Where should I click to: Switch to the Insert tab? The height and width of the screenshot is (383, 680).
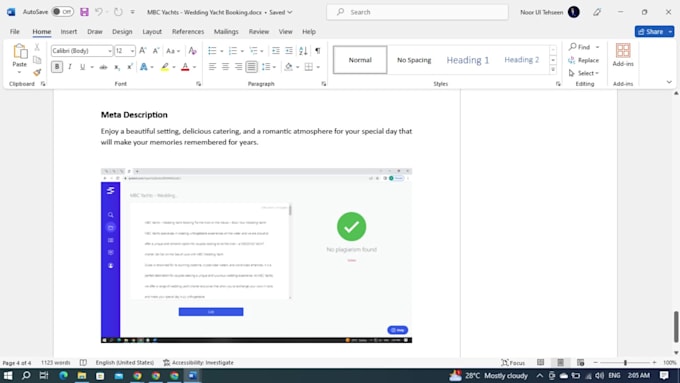(x=69, y=32)
